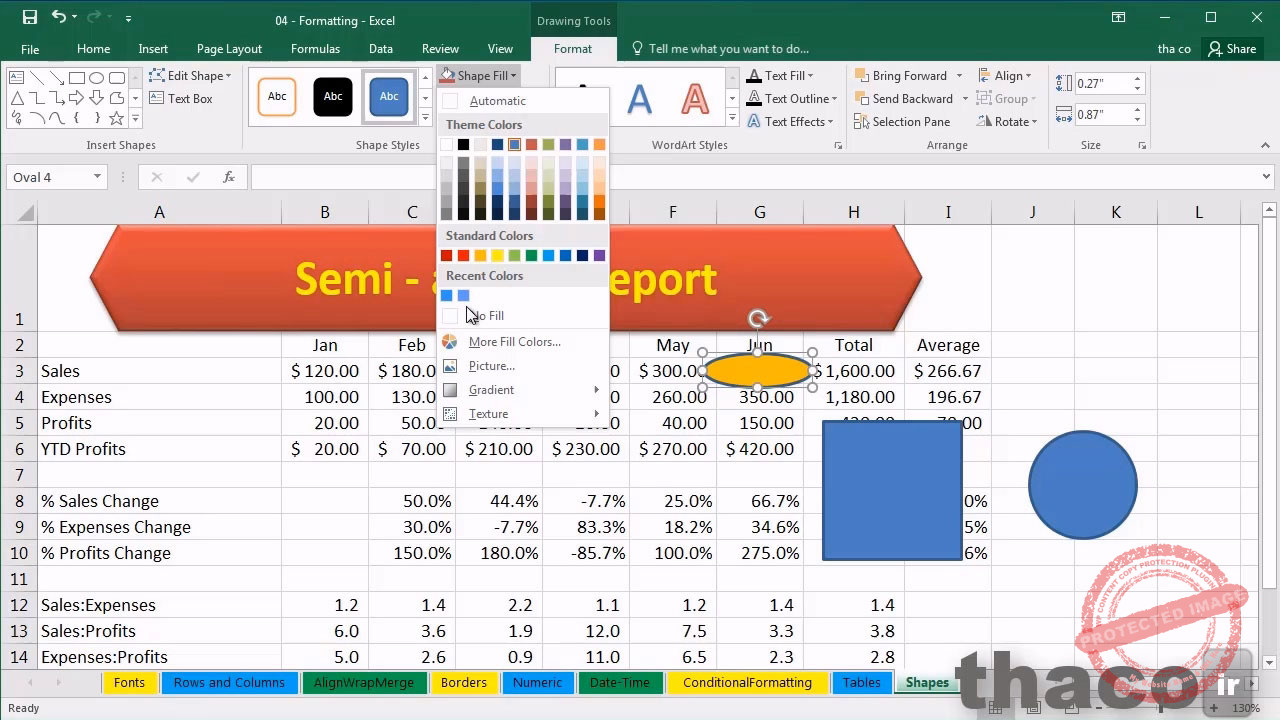Choose the Left Brace shape

76,117
